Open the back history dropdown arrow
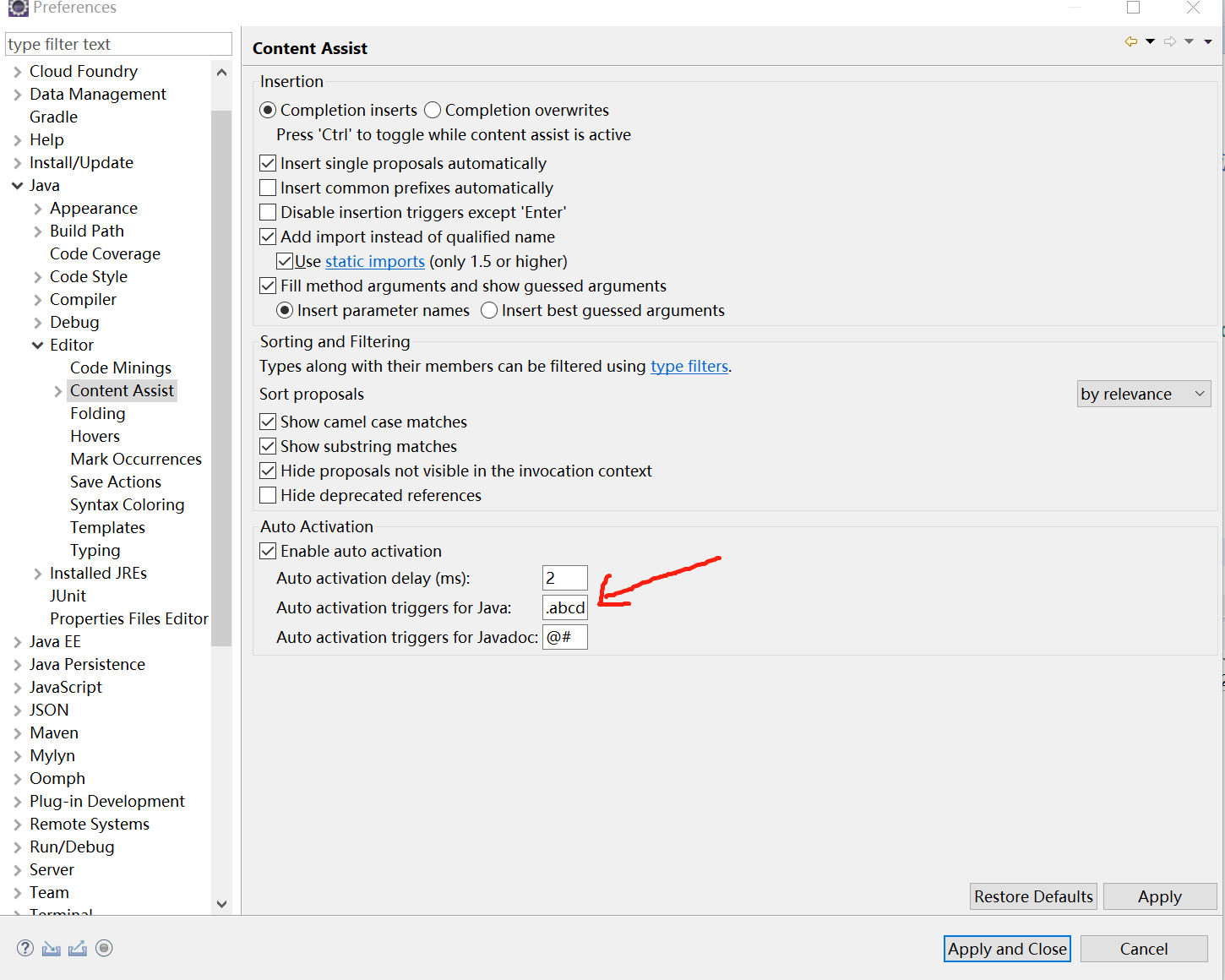 pyautogui.click(x=1150, y=41)
